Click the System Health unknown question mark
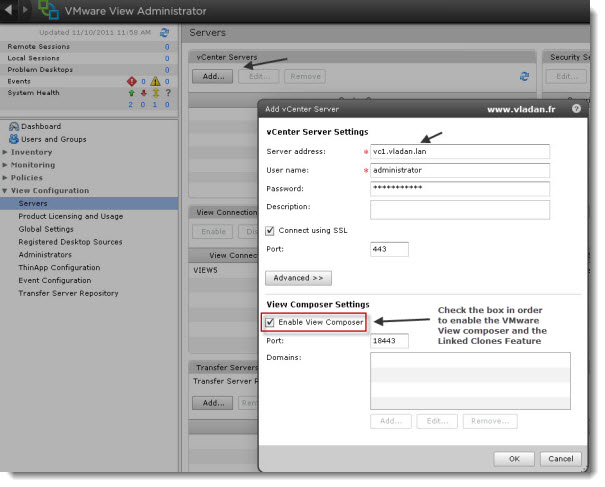The height and width of the screenshot is (487, 605). pyautogui.click(x=168, y=93)
